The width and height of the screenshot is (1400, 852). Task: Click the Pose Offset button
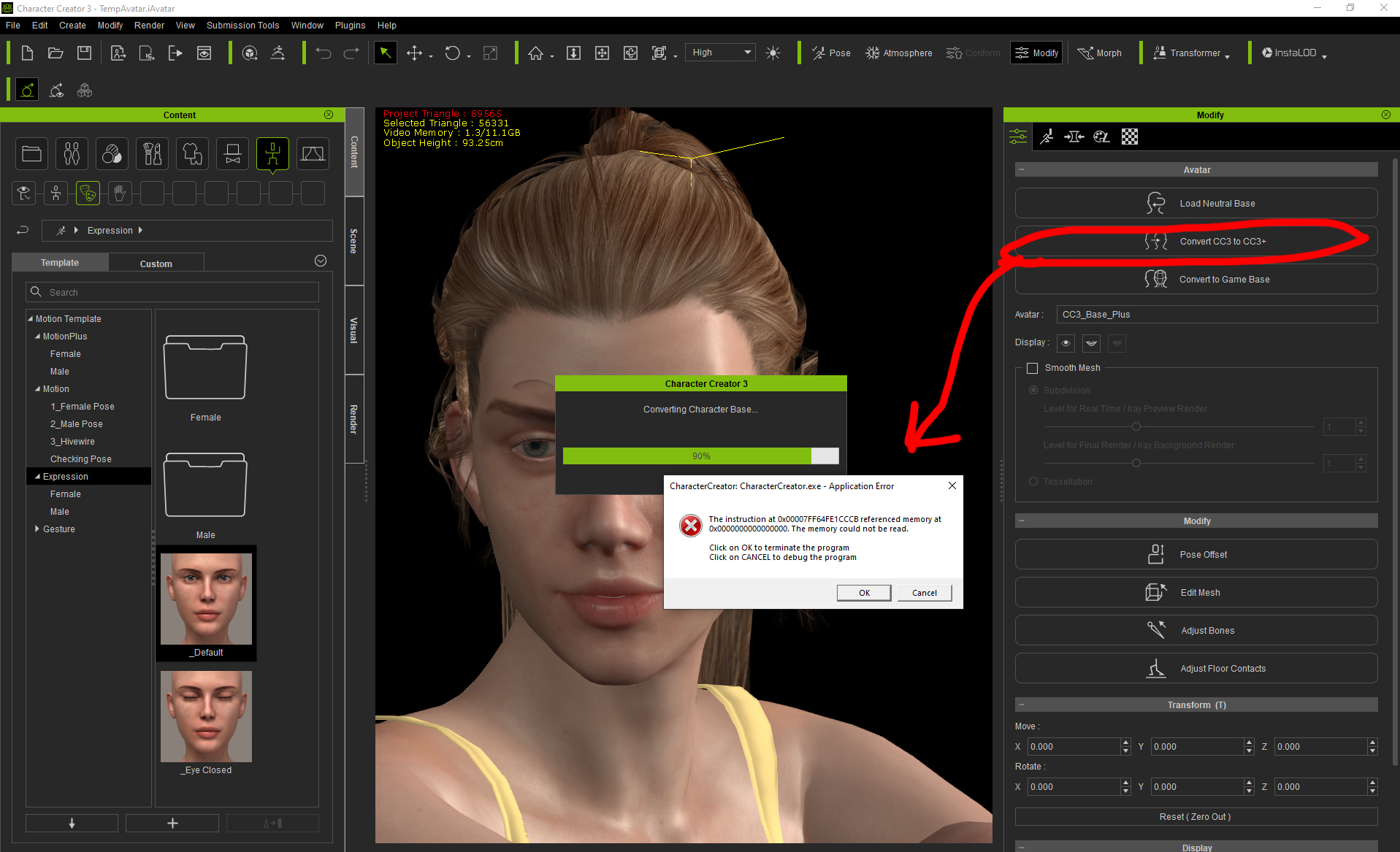pyautogui.click(x=1196, y=555)
